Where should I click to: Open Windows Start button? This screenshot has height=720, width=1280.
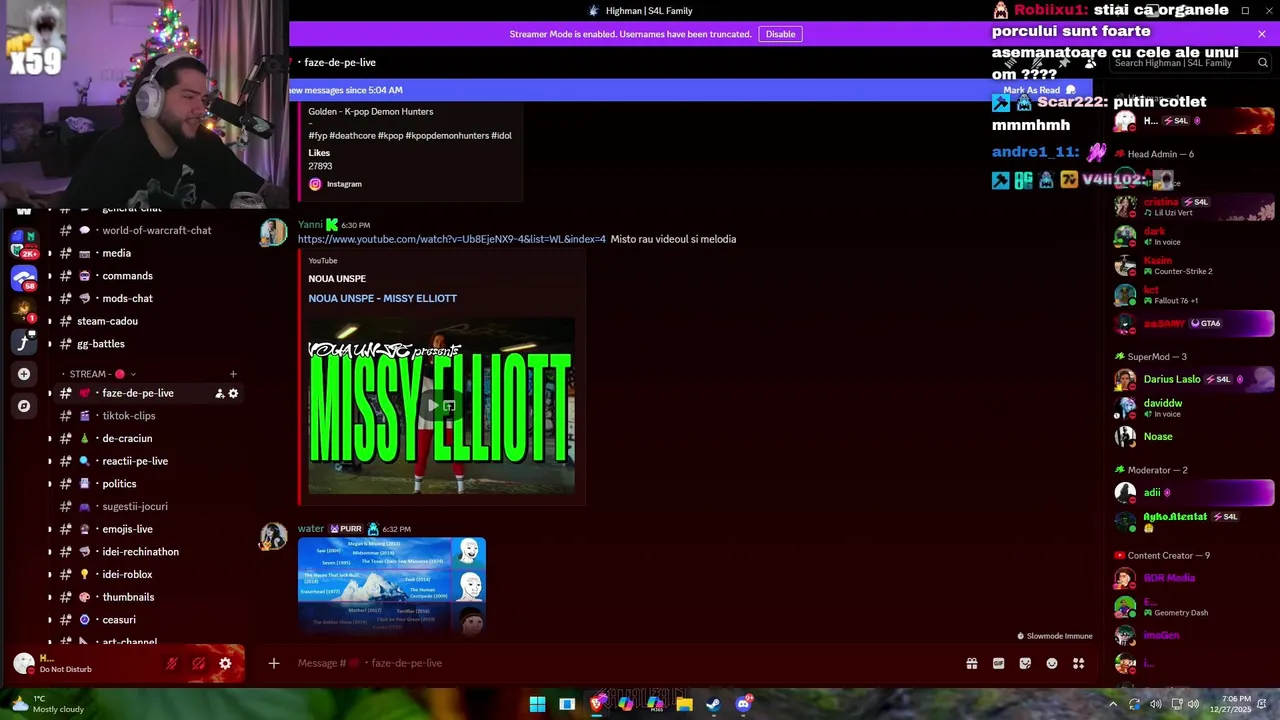pyautogui.click(x=537, y=704)
